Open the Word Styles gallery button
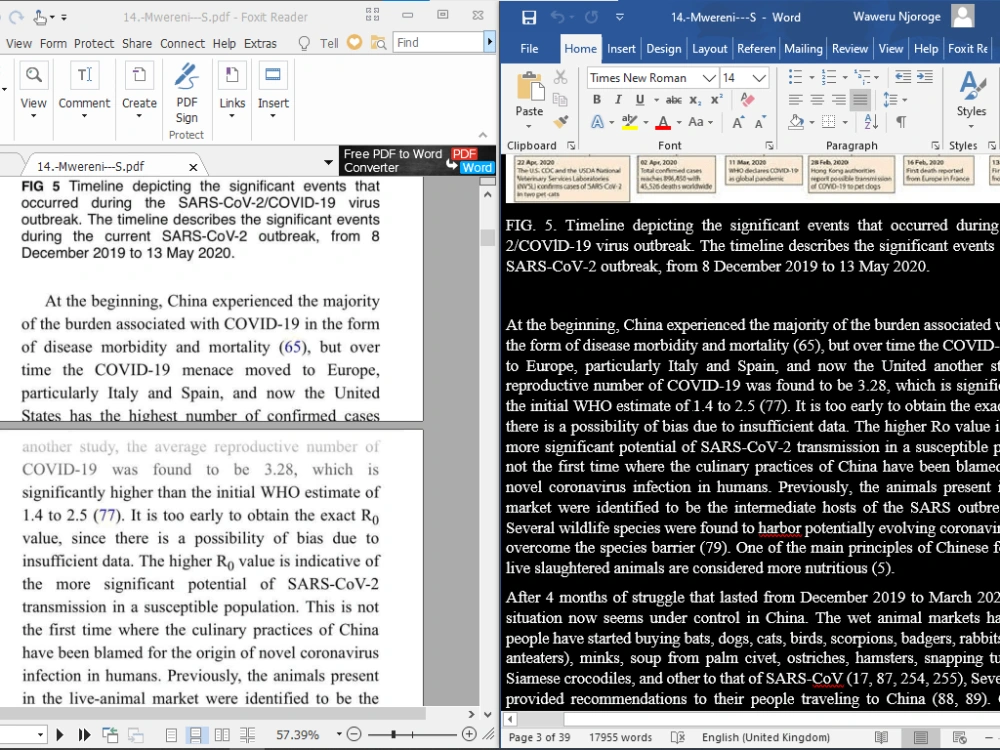The height and width of the screenshot is (750, 1000). pos(971,99)
